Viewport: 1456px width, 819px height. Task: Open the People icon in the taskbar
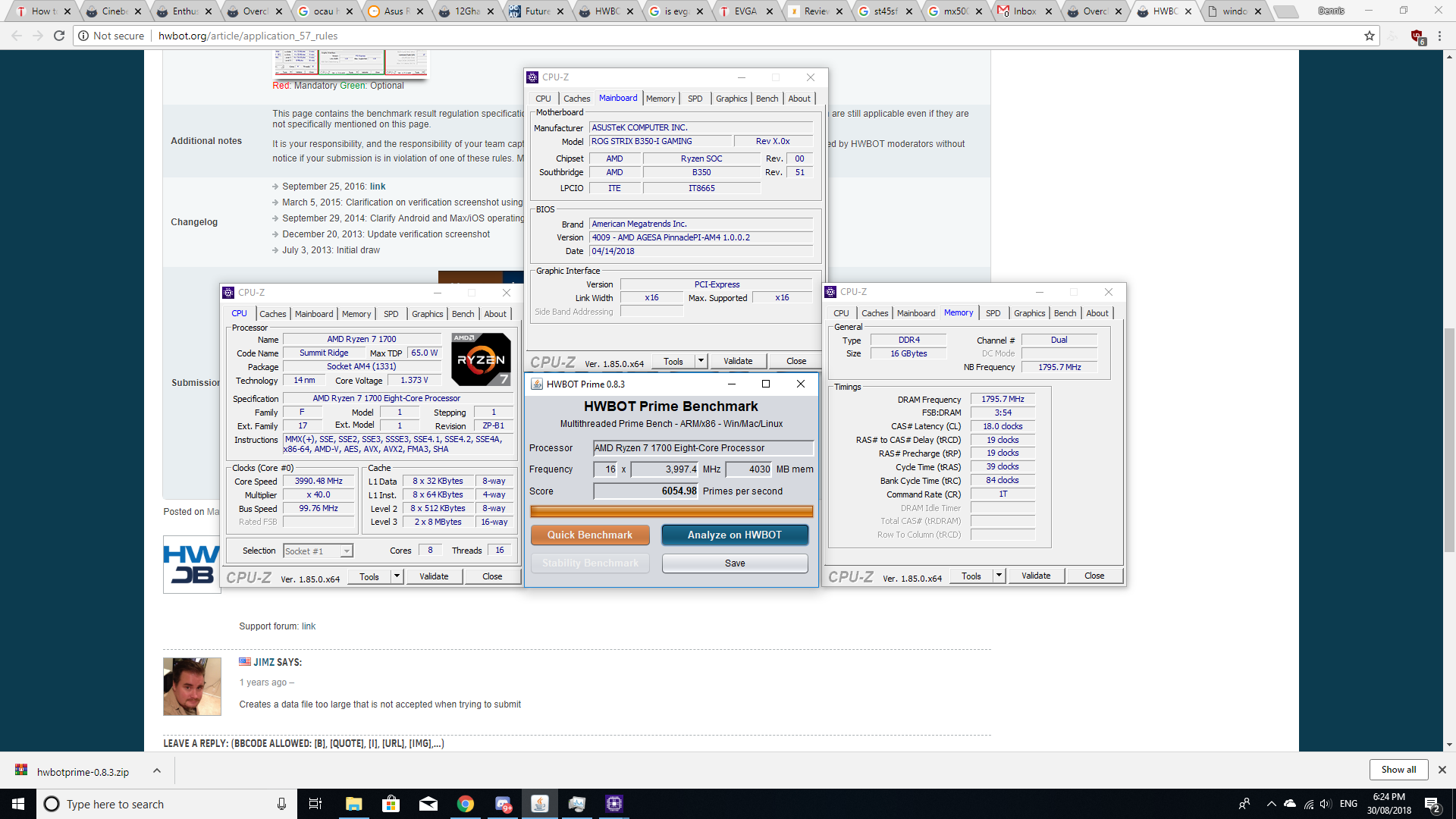tap(1244, 804)
